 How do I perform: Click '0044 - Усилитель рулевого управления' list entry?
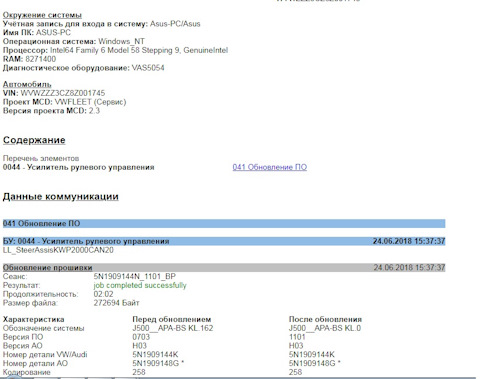pos(78,167)
